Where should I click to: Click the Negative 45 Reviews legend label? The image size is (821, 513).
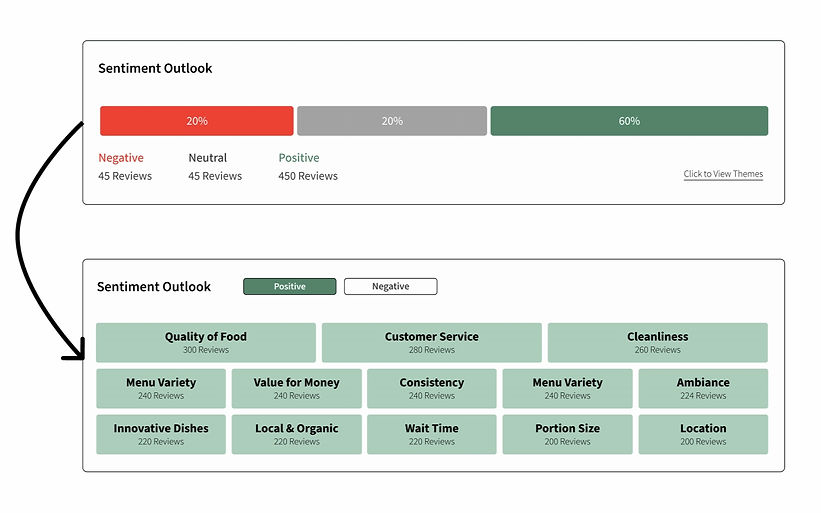tap(125, 167)
